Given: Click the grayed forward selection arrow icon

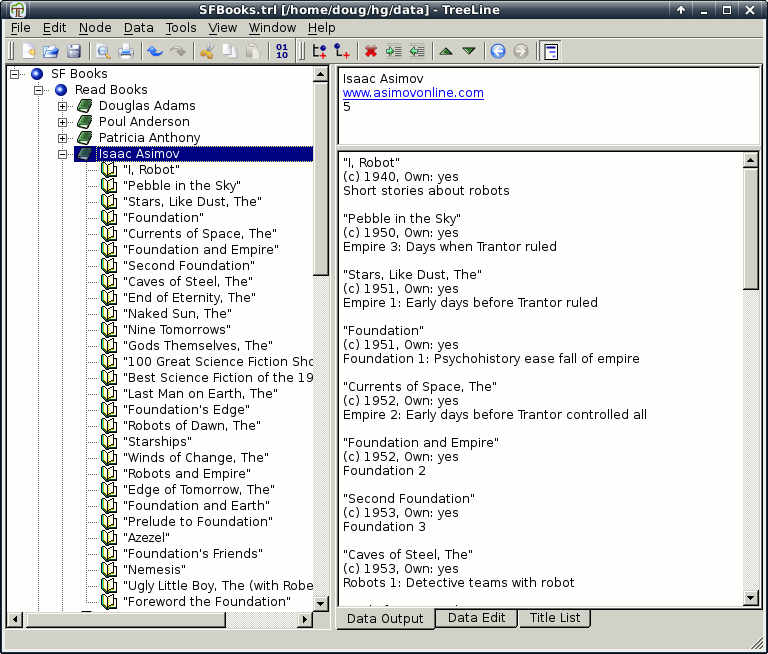Looking at the screenshot, I should tap(521, 51).
